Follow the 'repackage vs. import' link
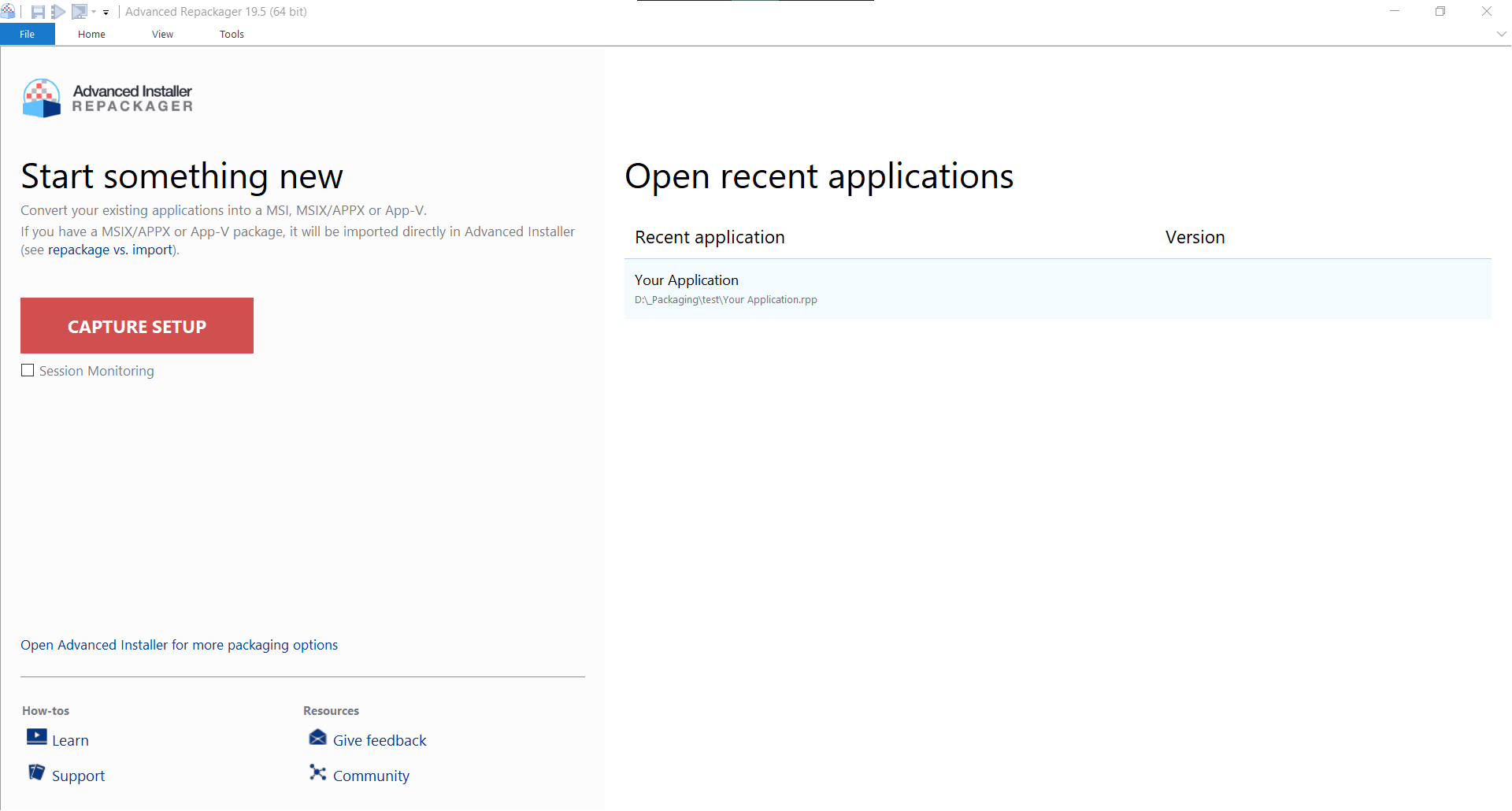 [x=110, y=250]
